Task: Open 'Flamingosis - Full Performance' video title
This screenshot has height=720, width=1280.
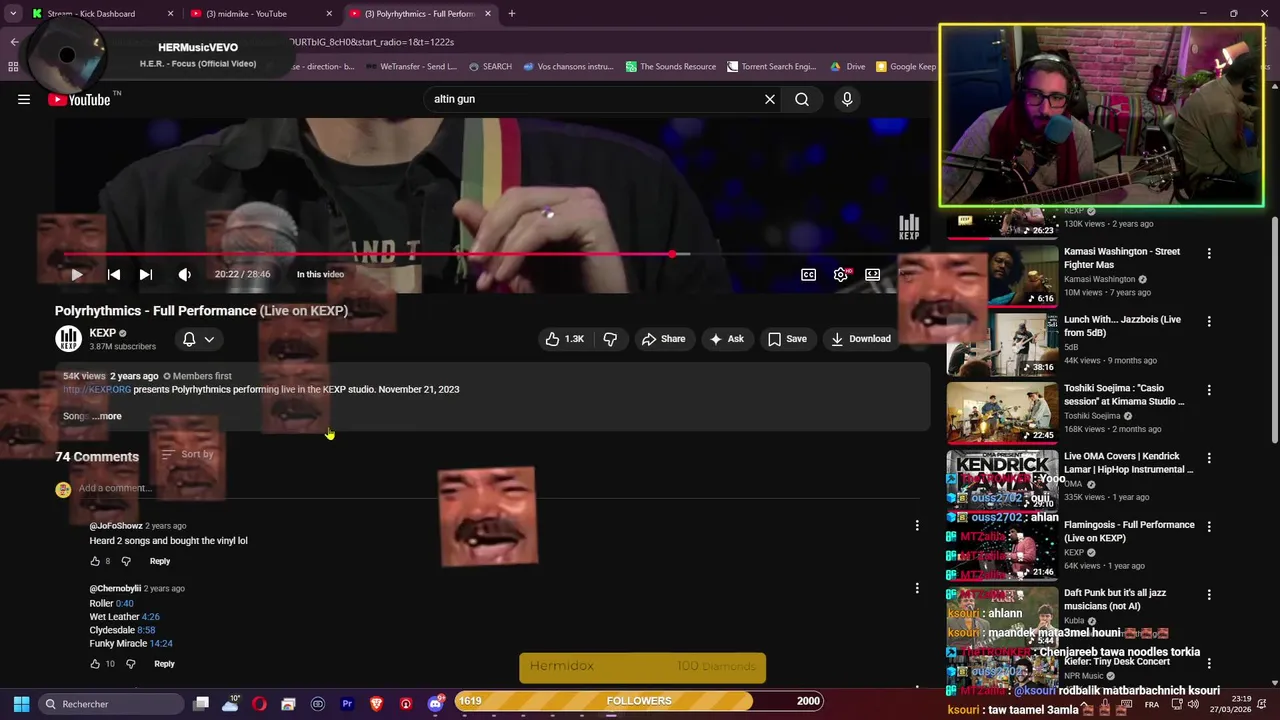Action: click(1129, 531)
